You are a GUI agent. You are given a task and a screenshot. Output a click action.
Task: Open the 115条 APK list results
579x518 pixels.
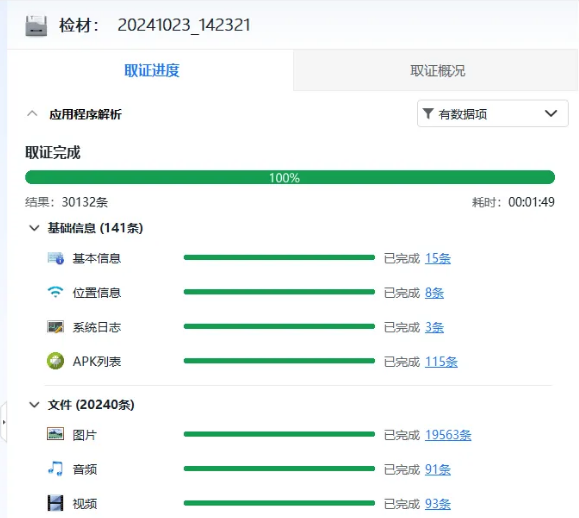tap(441, 362)
